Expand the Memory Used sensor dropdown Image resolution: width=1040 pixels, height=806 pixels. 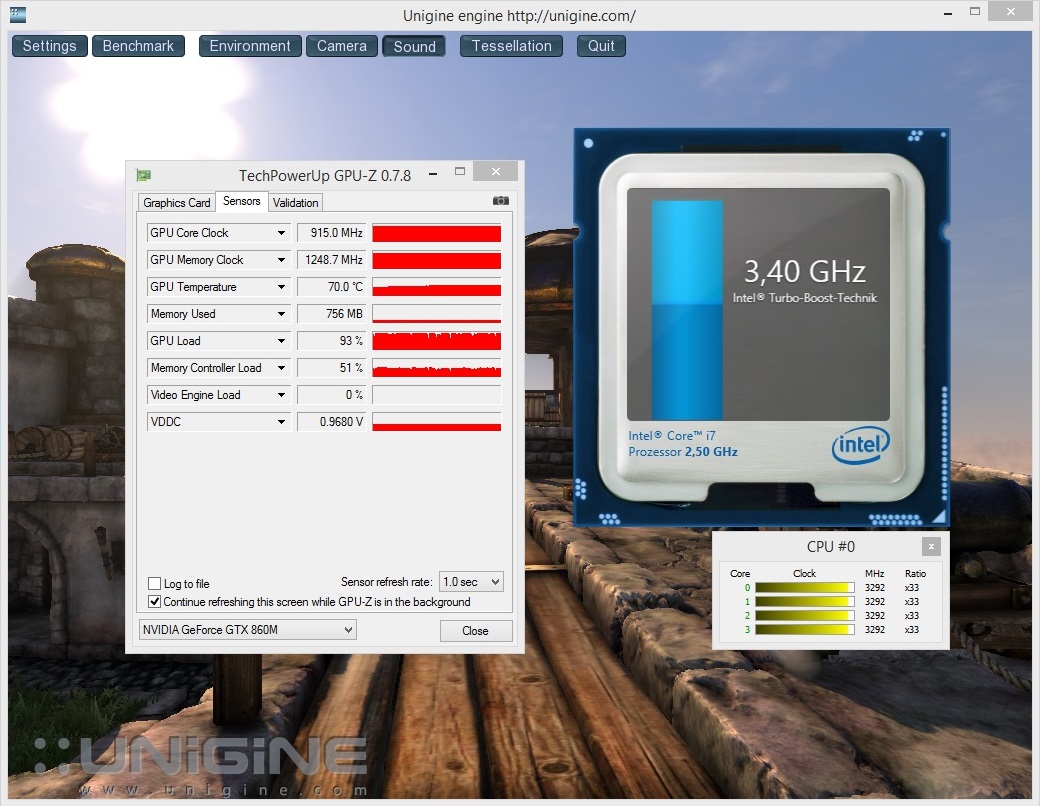pos(281,314)
